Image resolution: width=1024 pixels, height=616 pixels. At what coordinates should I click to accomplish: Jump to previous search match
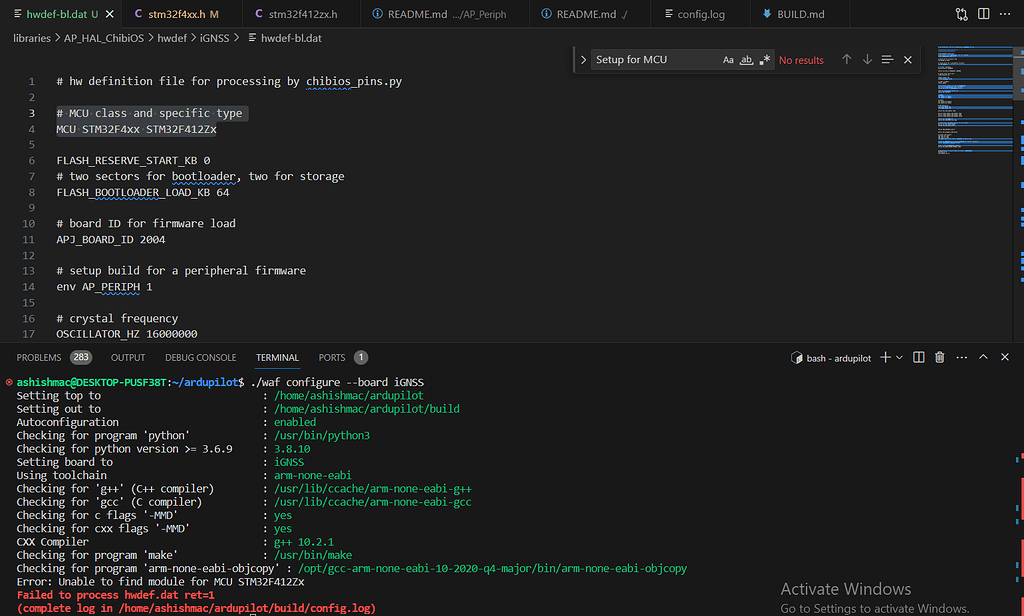(845, 60)
